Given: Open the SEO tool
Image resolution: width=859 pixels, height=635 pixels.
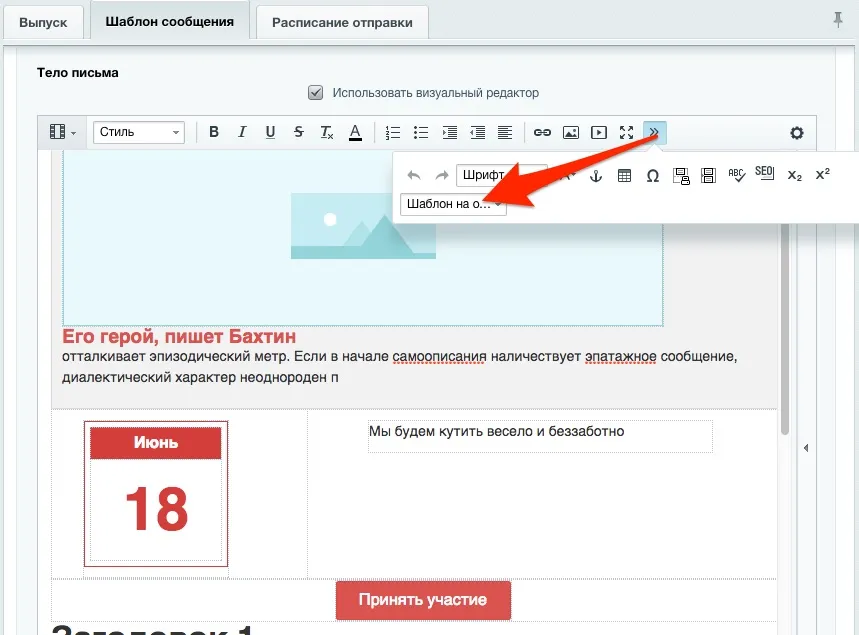Looking at the screenshot, I should [766, 174].
